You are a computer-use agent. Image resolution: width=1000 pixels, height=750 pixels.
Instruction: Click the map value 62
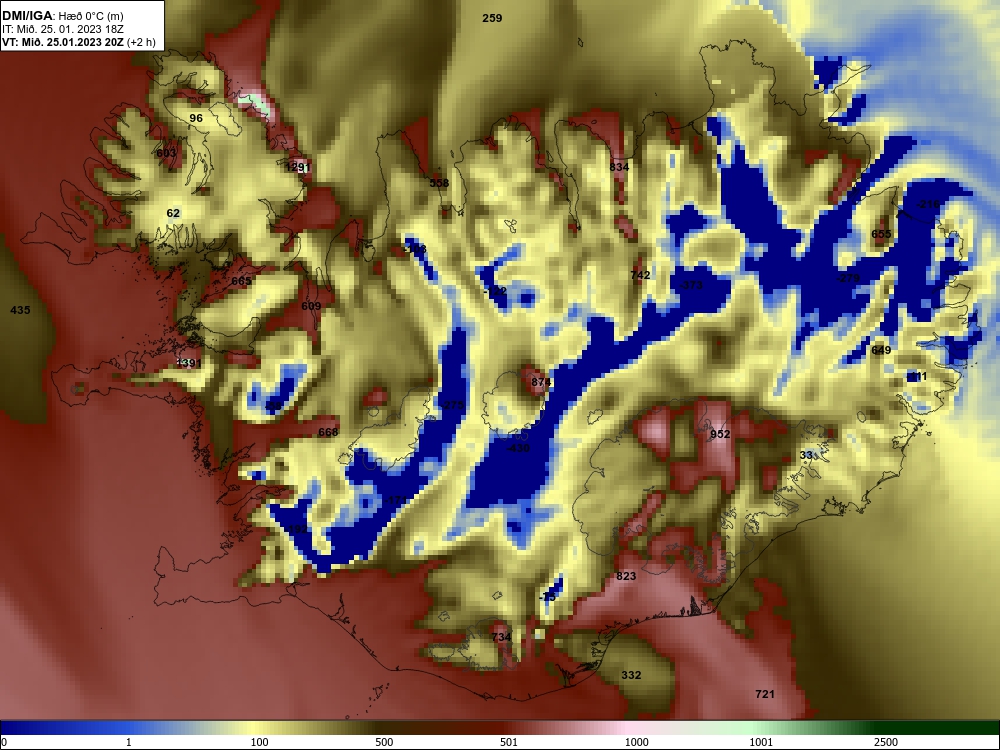[173, 213]
